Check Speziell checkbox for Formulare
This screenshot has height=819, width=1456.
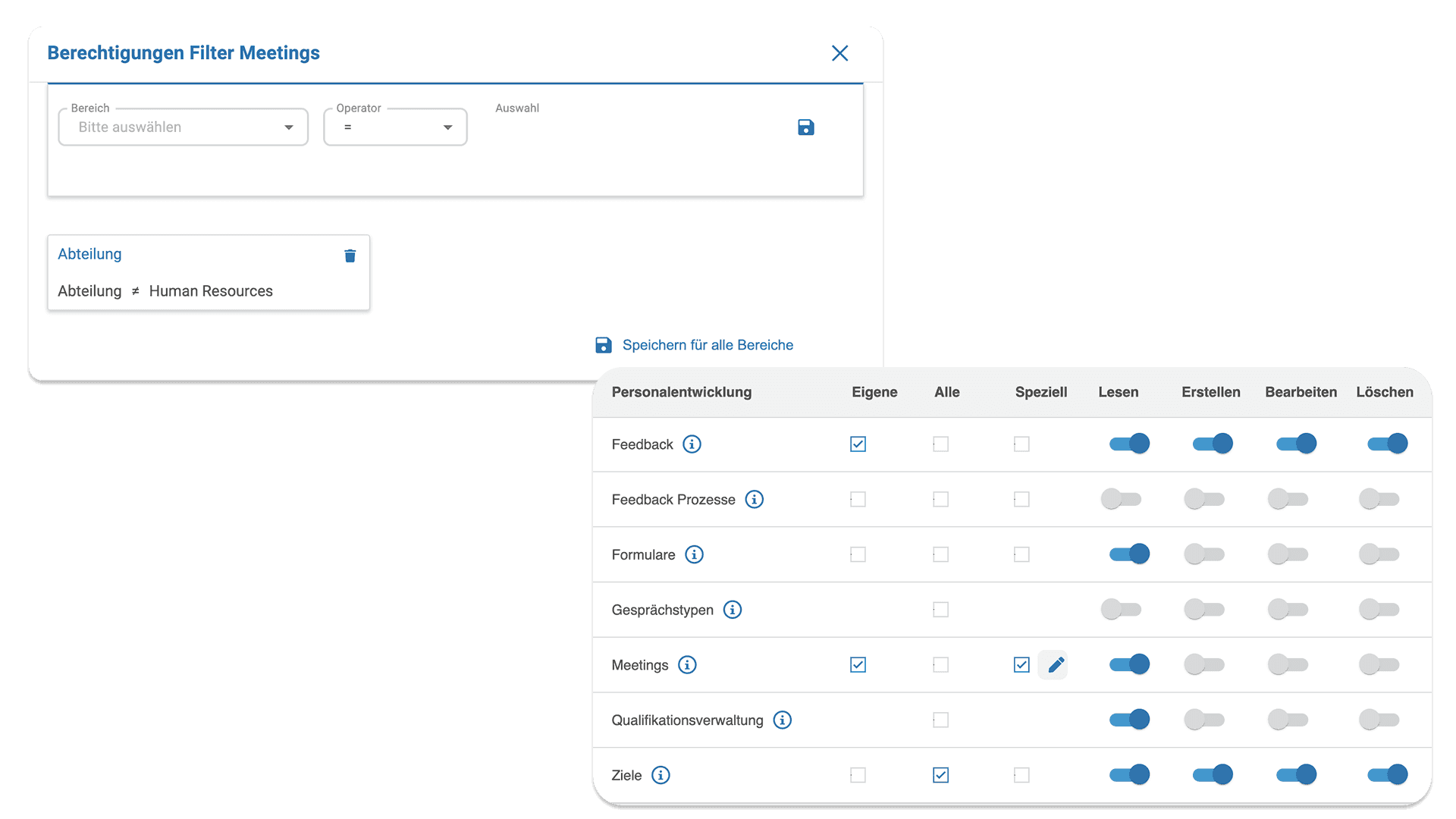(x=1021, y=554)
